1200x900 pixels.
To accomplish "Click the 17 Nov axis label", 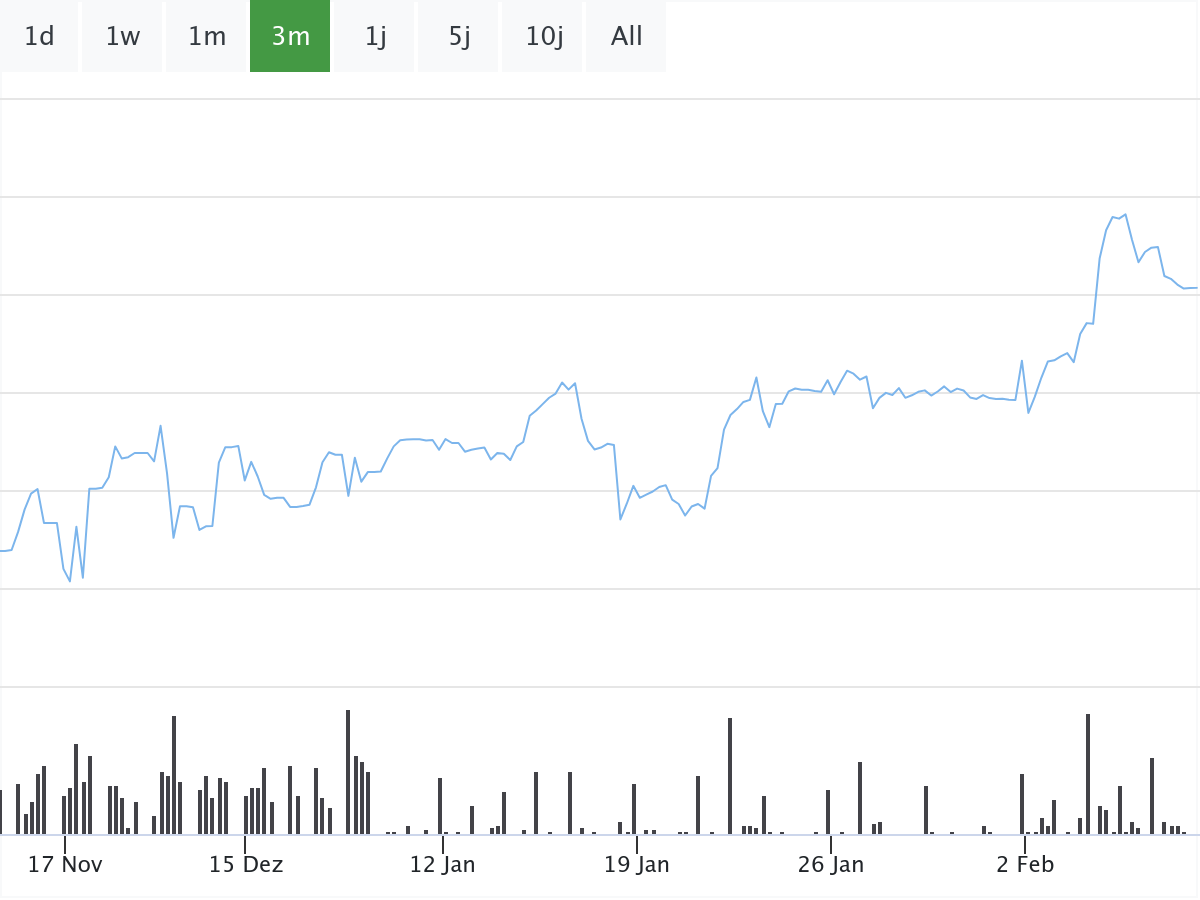I will [x=65, y=865].
